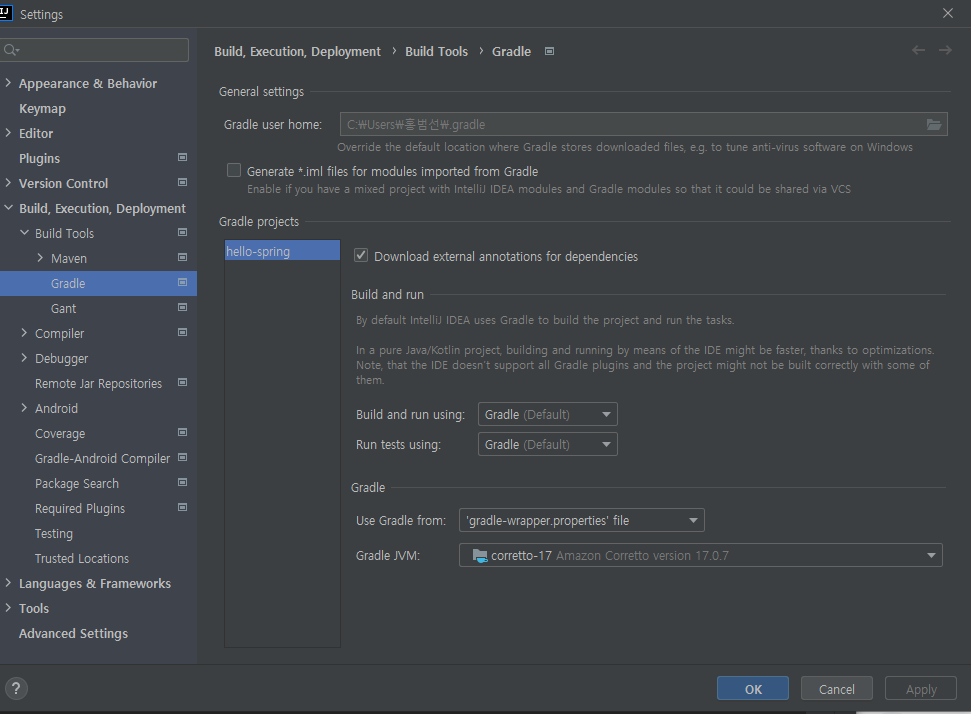This screenshot has width=971, height=714.
Task: Expand the Version Control section
Action: coord(8,183)
